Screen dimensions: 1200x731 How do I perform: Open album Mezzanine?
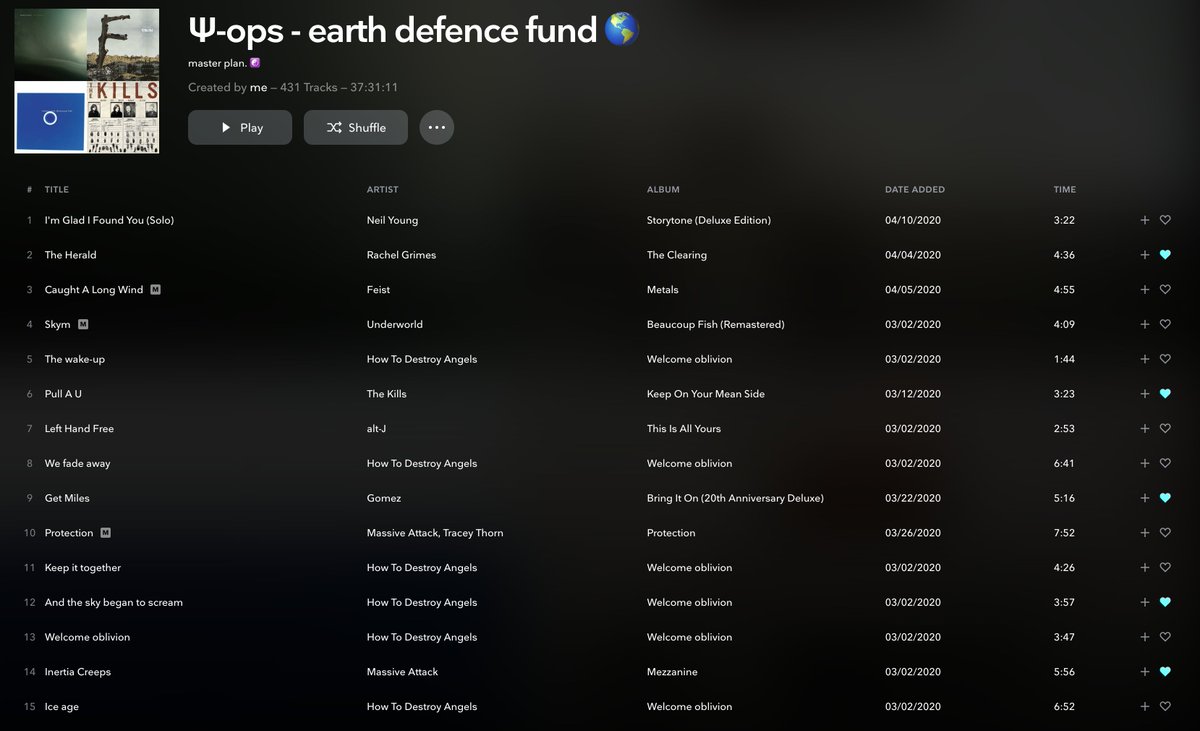pyautogui.click(x=673, y=672)
